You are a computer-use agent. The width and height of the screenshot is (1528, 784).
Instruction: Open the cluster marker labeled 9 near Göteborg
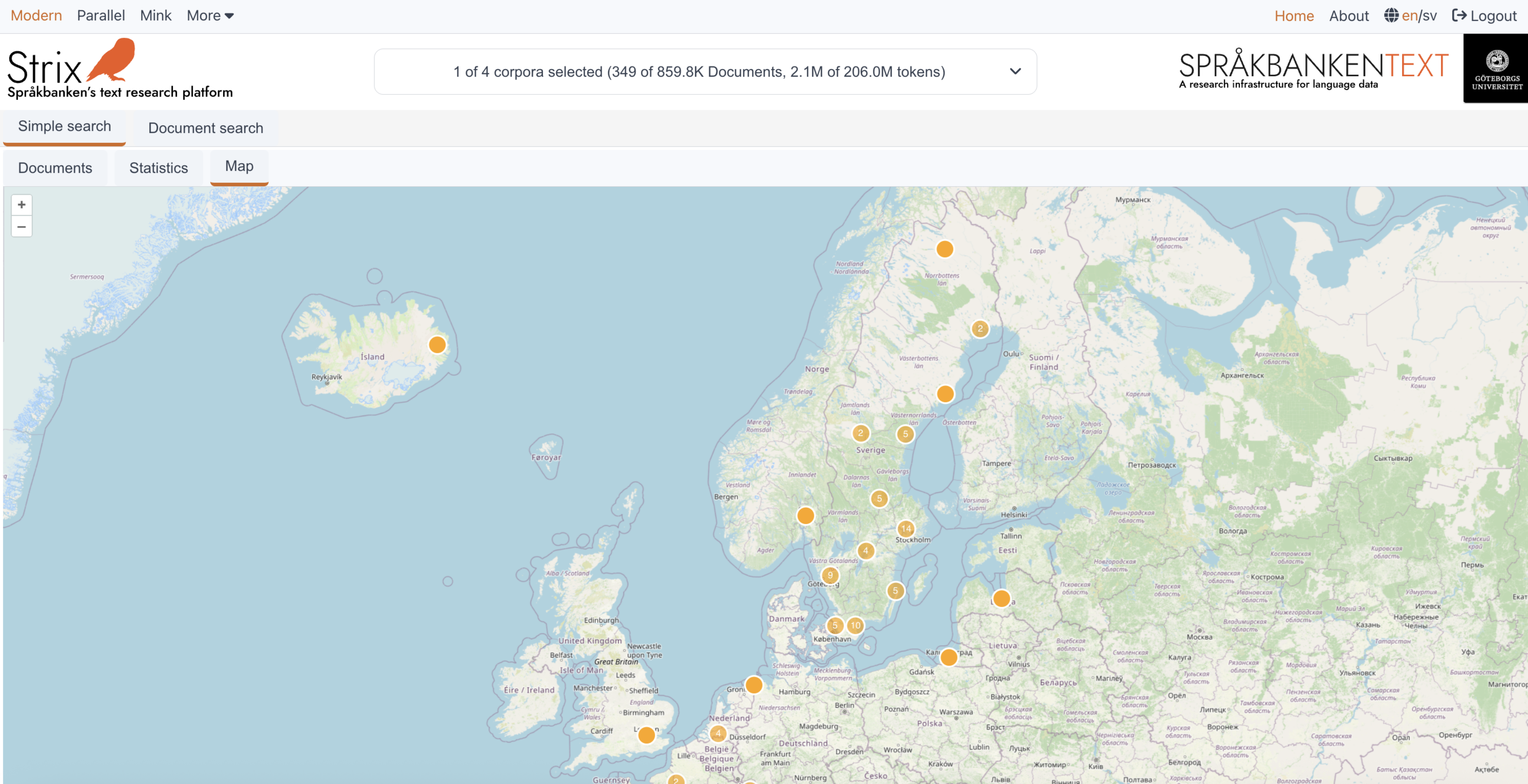coord(830,575)
